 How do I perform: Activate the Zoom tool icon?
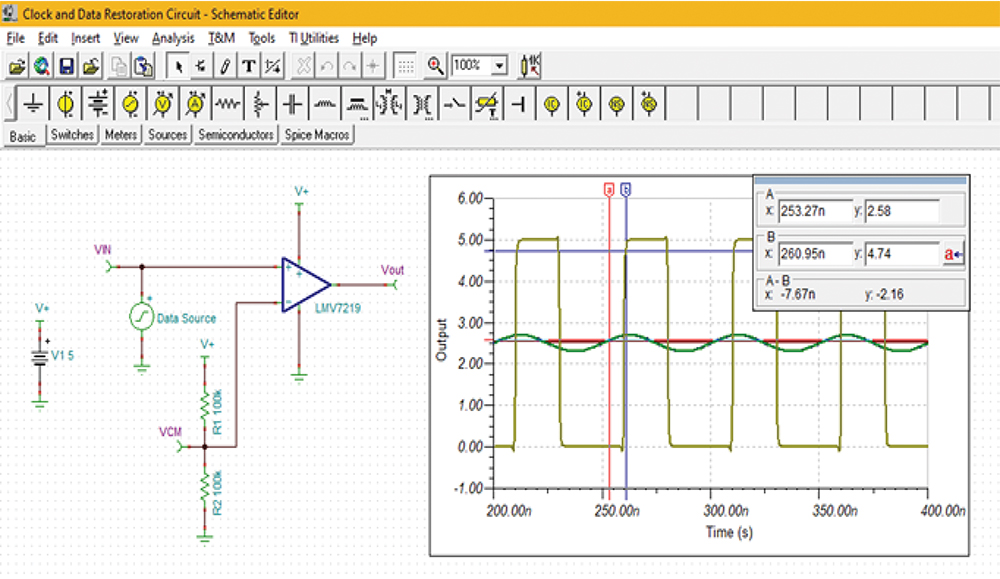(434, 66)
